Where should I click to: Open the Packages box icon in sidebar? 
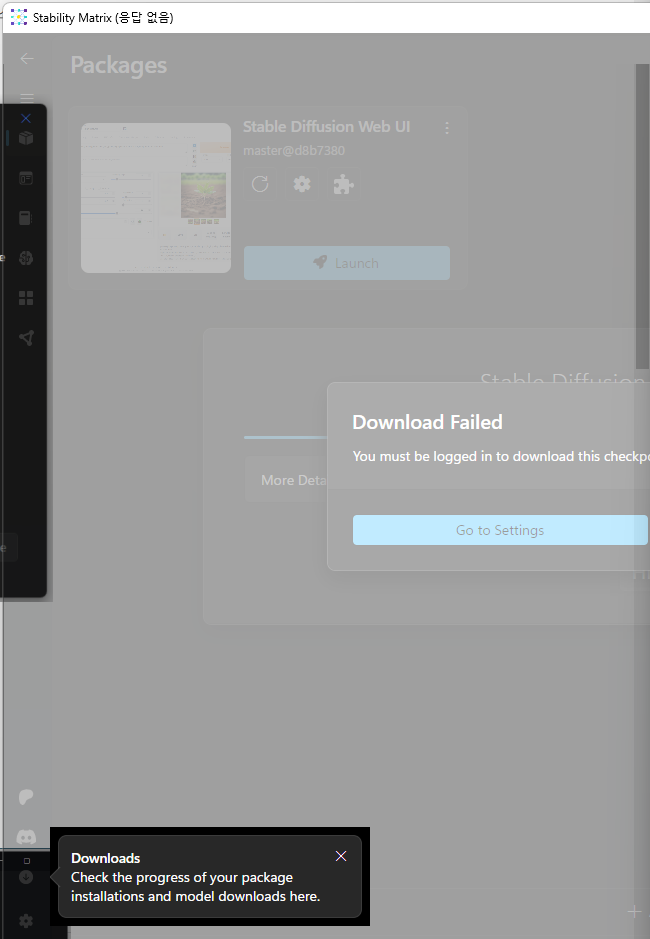pyautogui.click(x=26, y=138)
